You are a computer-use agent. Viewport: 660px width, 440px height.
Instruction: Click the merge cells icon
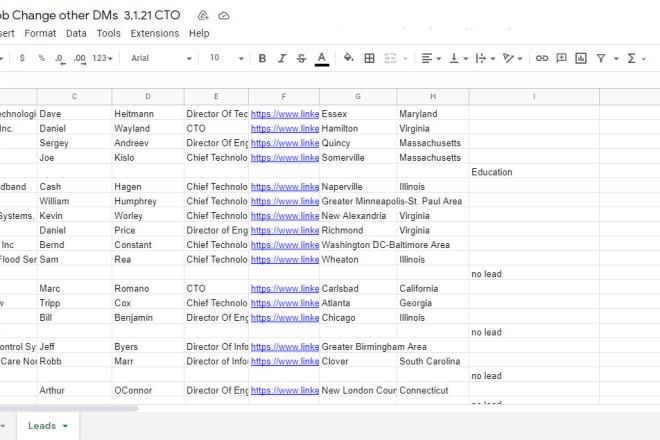point(390,58)
